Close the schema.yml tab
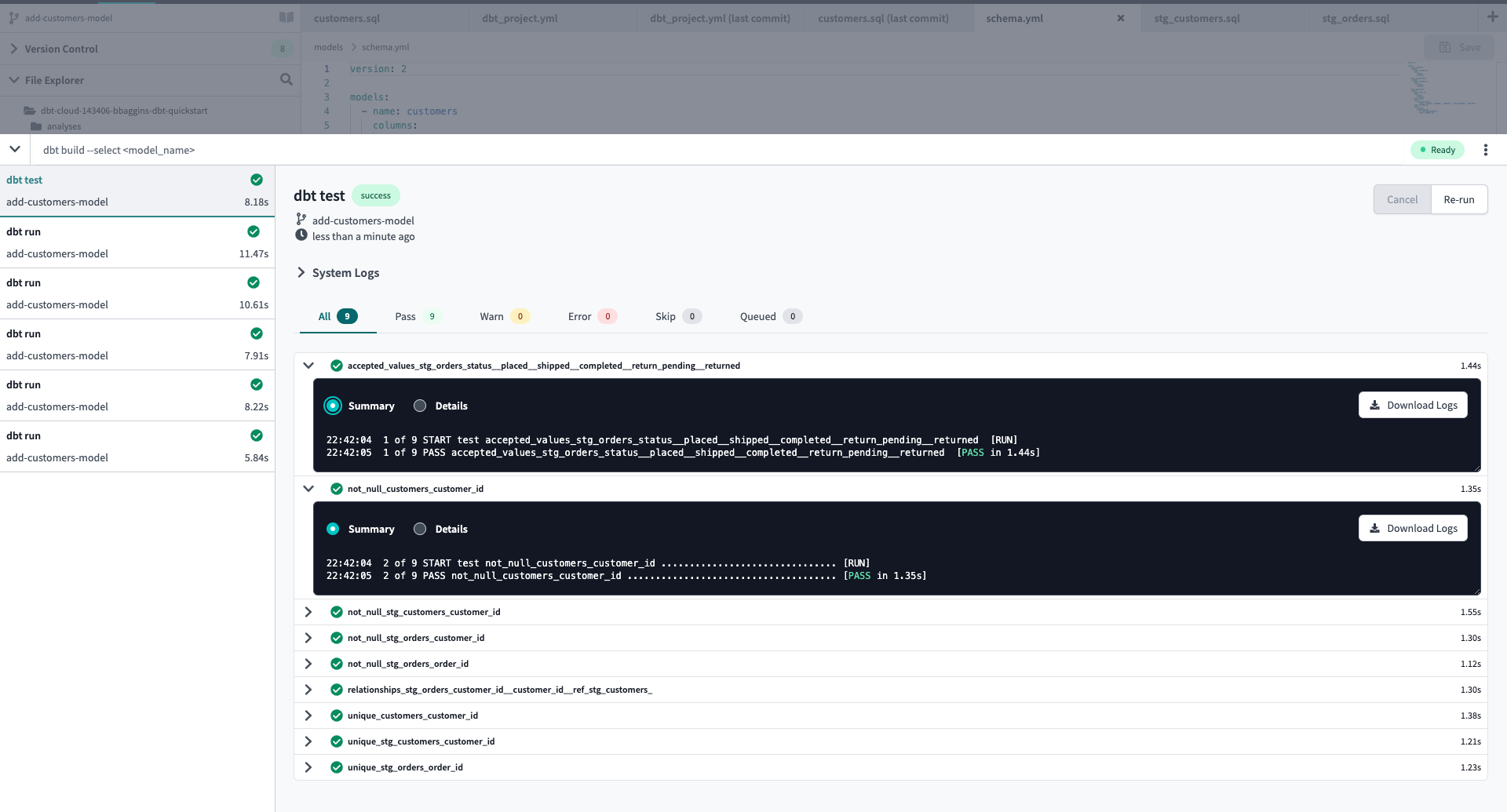The height and width of the screenshot is (812, 1507). pyautogui.click(x=1121, y=18)
